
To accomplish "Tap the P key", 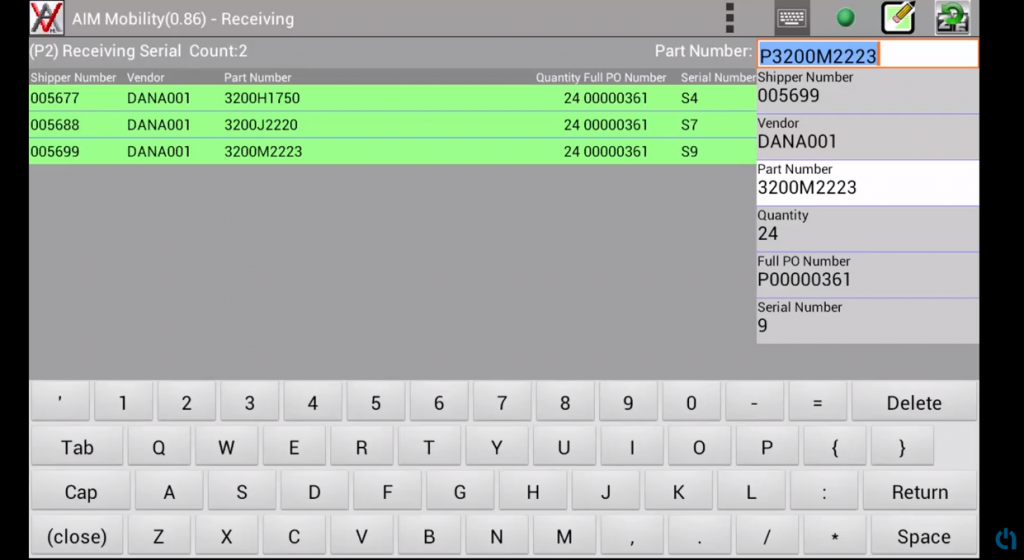I will [767, 446].
